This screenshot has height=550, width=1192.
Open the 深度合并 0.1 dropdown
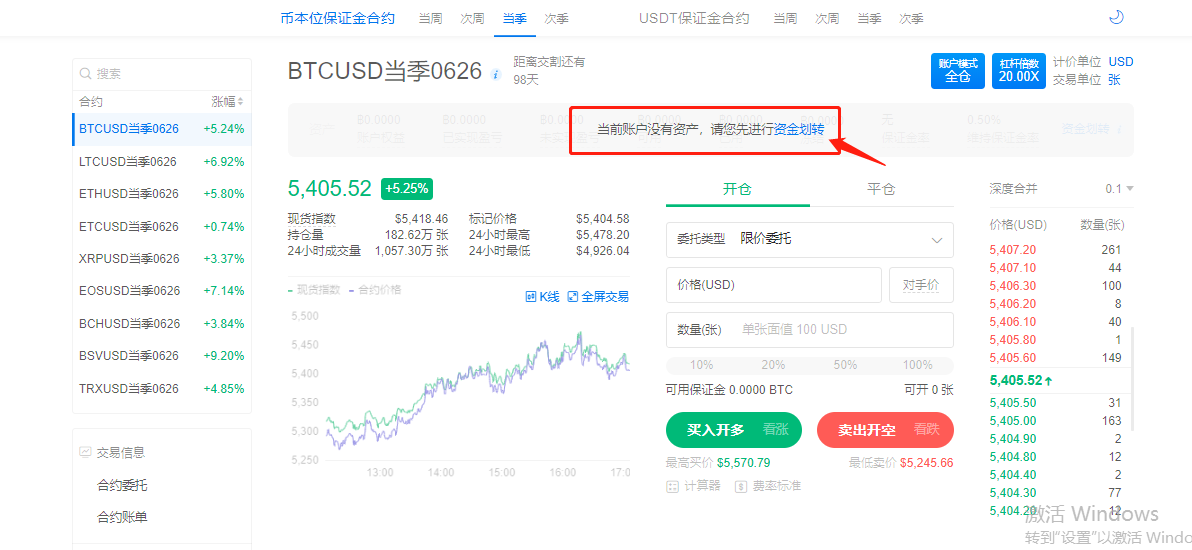(x=1119, y=189)
